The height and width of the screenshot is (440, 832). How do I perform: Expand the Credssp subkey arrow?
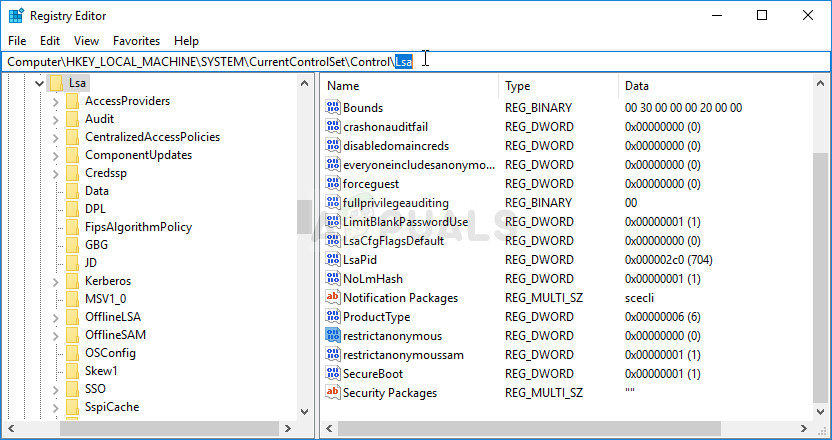56,173
